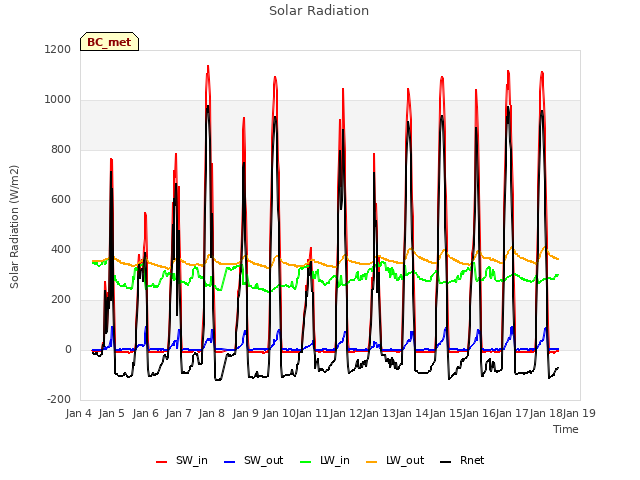Screen dimensions: 640x480
Task: Click the Jan 6 x-axis label
Action: point(145,413)
